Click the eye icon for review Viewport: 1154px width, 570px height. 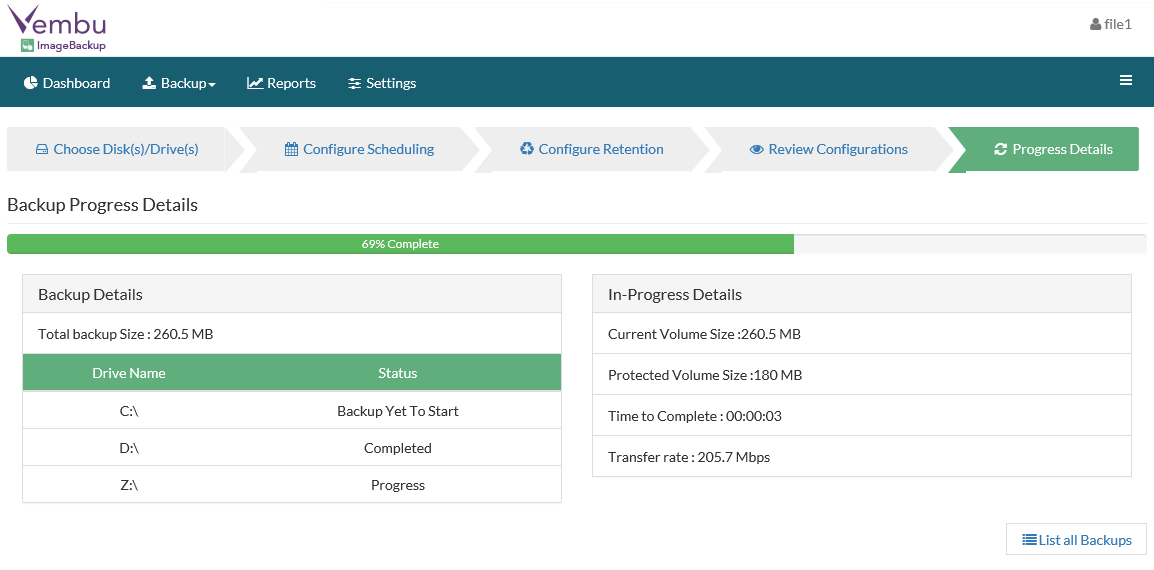coord(757,150)
